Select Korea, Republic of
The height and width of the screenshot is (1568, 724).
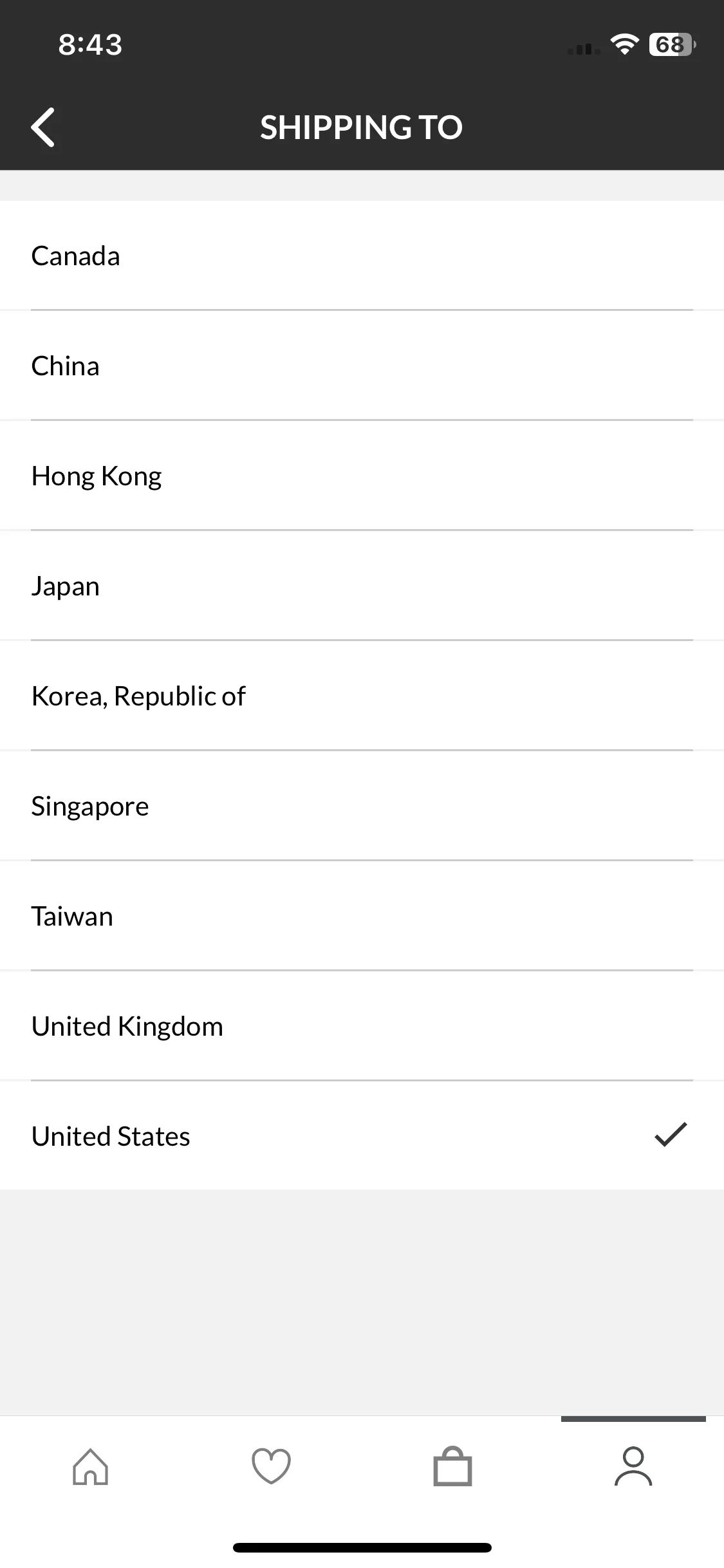pos(362,696)
